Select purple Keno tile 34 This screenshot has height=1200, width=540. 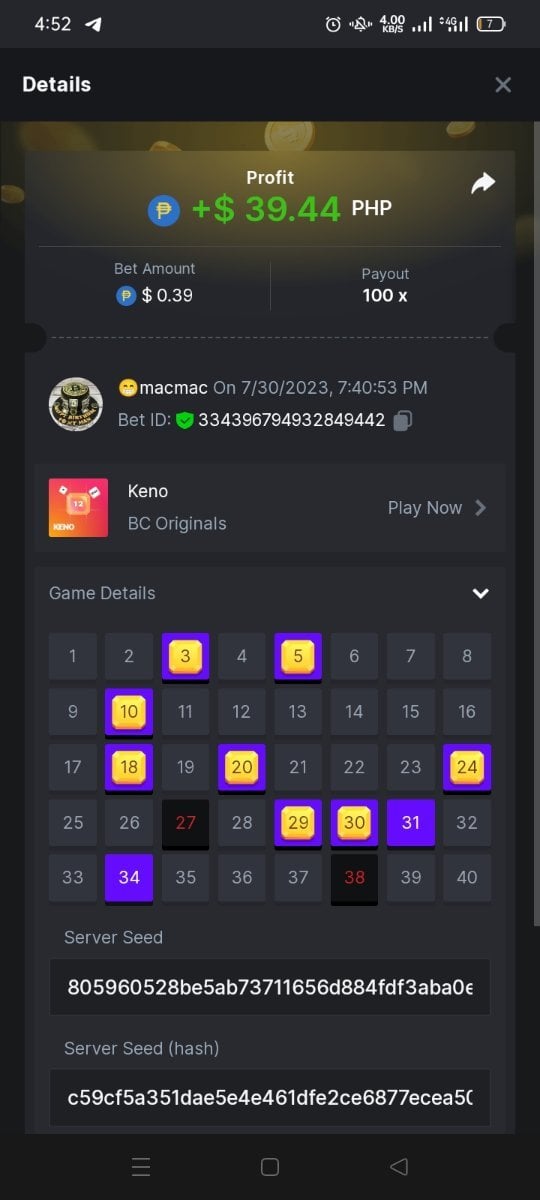tap(129, 879)
